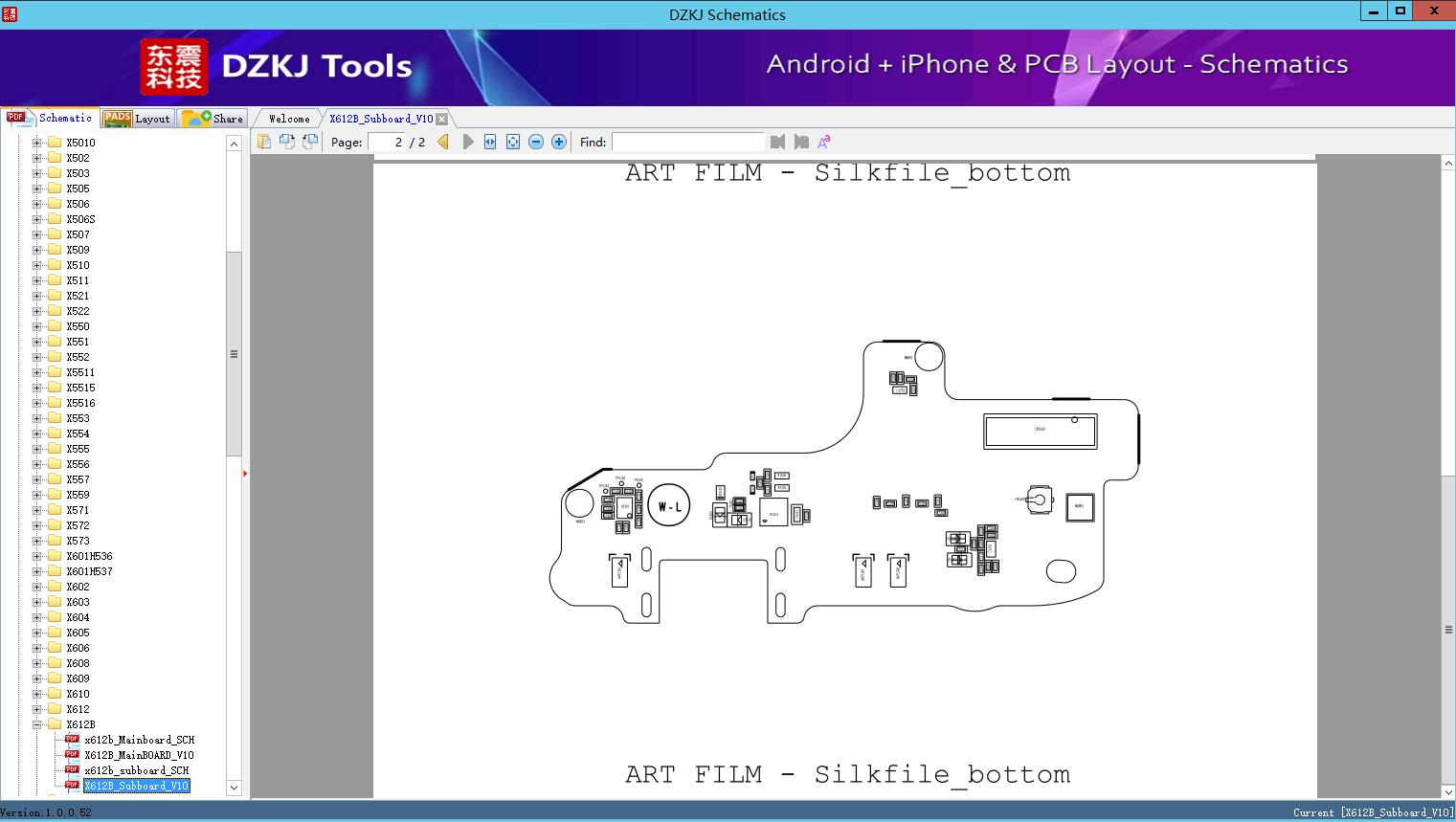Screen dimensions: 1456x822
Task: Expand the X5511 folder
Action: tap(37, 372)
